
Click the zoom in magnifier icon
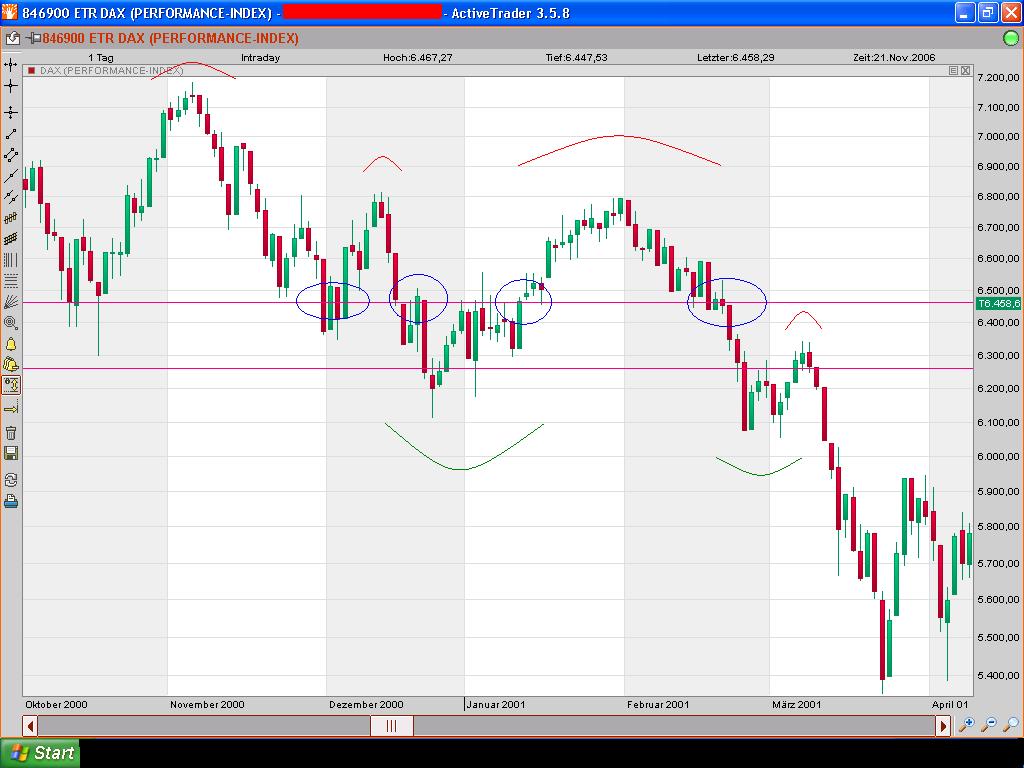(x=966, y=724)
